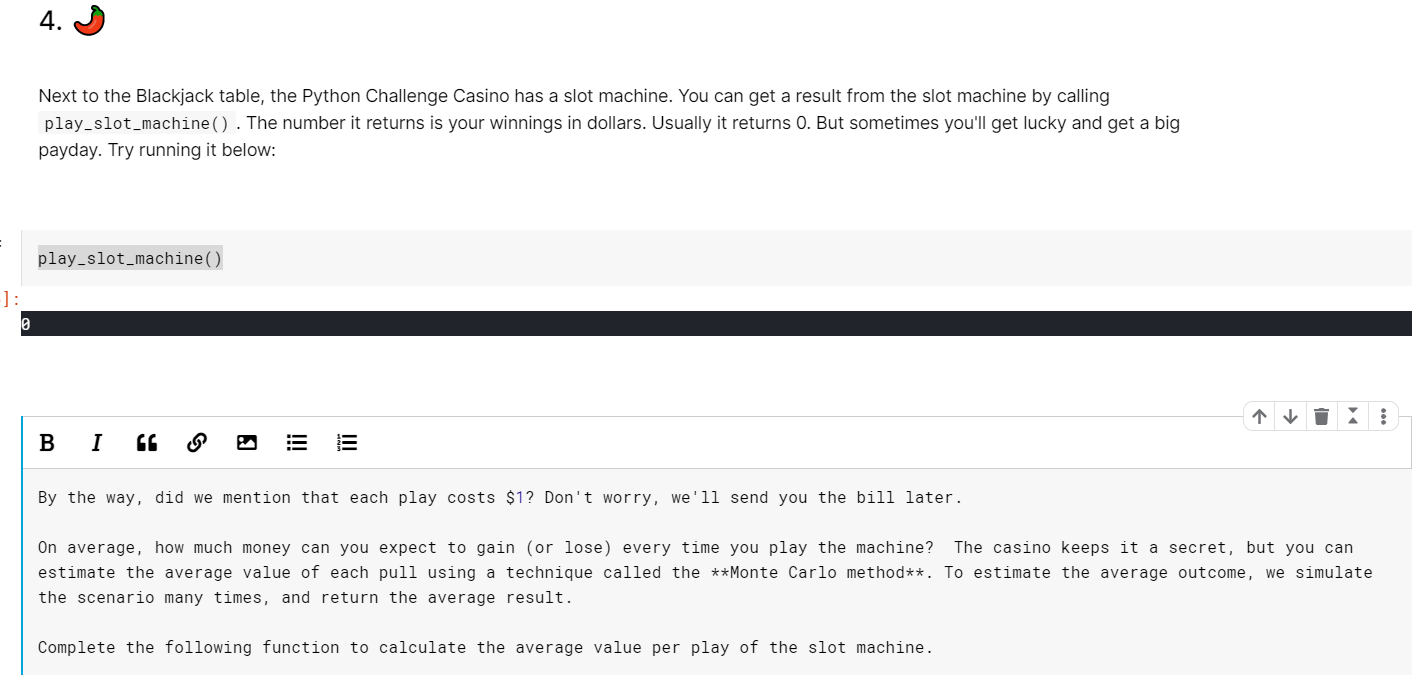Insert a numbered list
Viewport: 1425px width, 682px height.
tap(347, 443)
